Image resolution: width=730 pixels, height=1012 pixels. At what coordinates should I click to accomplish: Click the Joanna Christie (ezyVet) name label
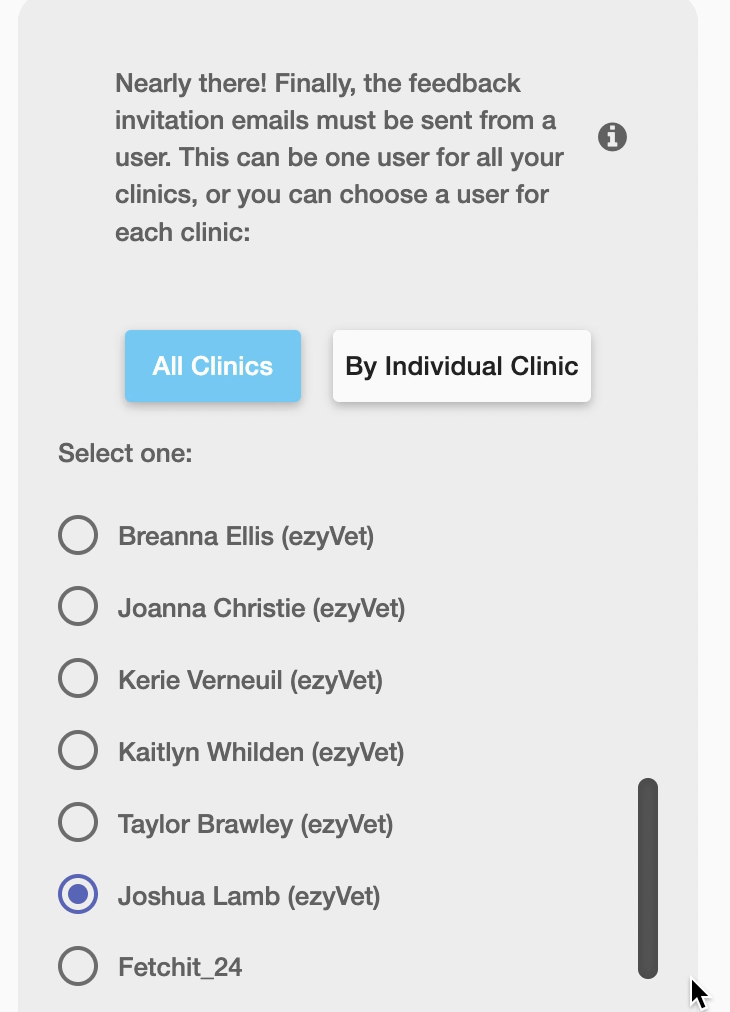(x=261, y=608)
